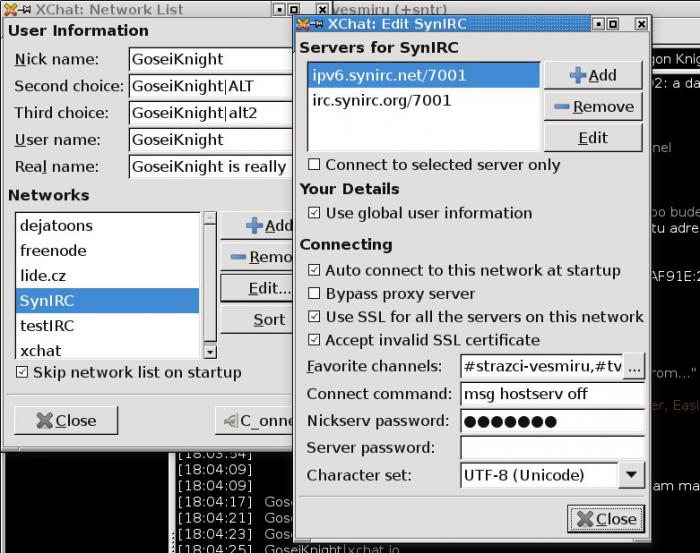Select dejatoons in Networks list
700x553 pixels.
coord(108,225)
